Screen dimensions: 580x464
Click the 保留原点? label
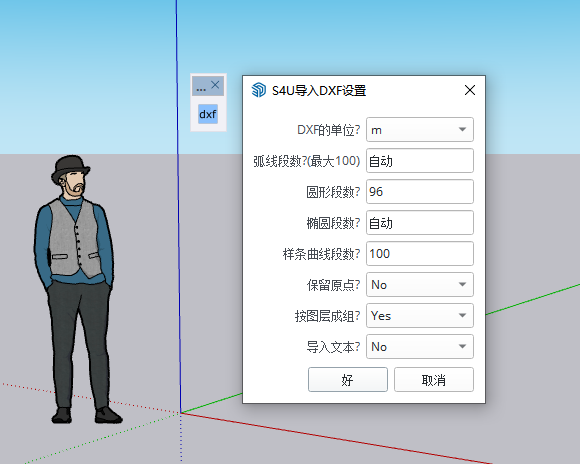pyautogui.click(x=333, y=285)
